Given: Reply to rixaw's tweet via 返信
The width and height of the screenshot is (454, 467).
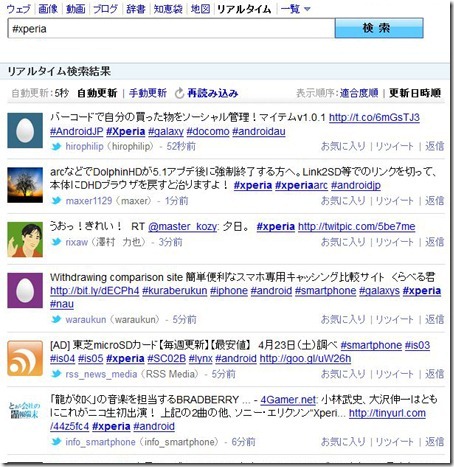Looking at the screenshot, I should pos(434,242).
